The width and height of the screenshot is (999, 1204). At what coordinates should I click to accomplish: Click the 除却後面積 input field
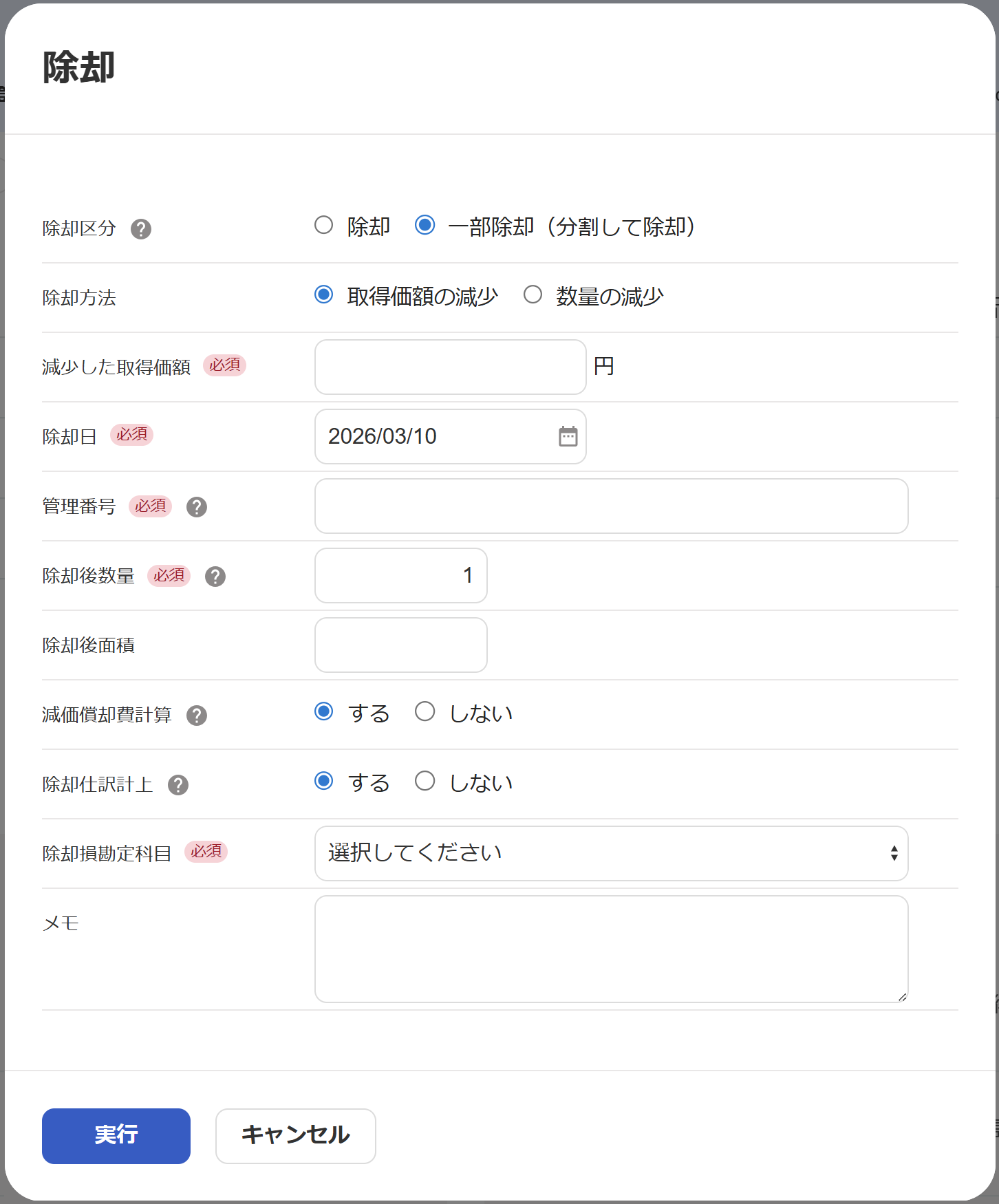[x=401, y=645]
